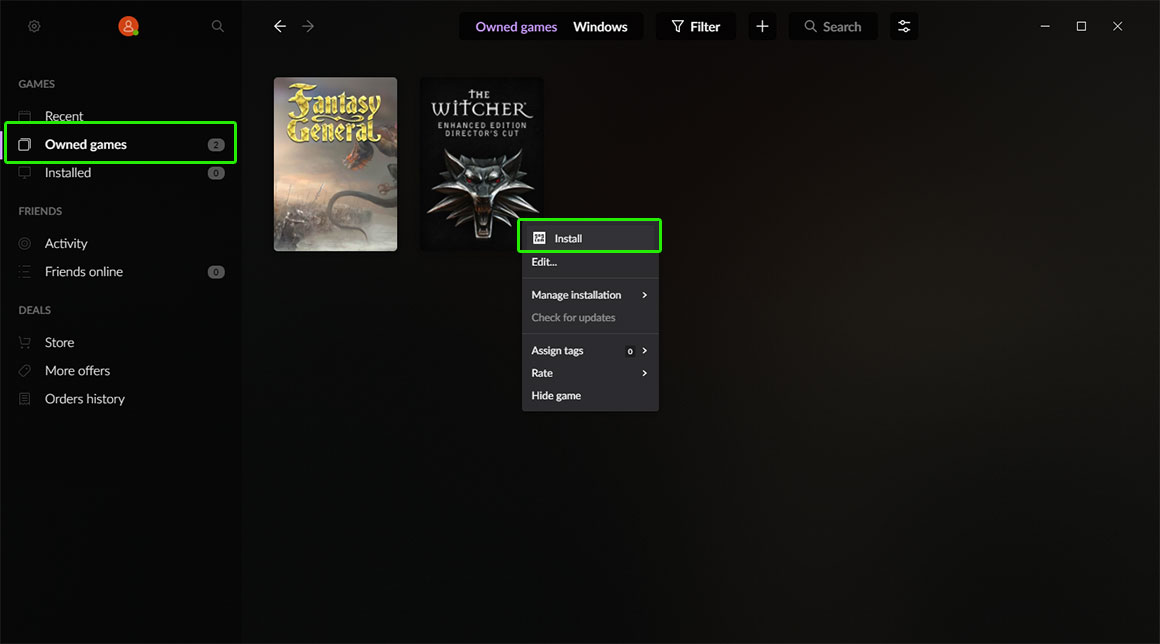Select the Recent games section
The height and width of the screenshot is (644, 1160).
65,116
